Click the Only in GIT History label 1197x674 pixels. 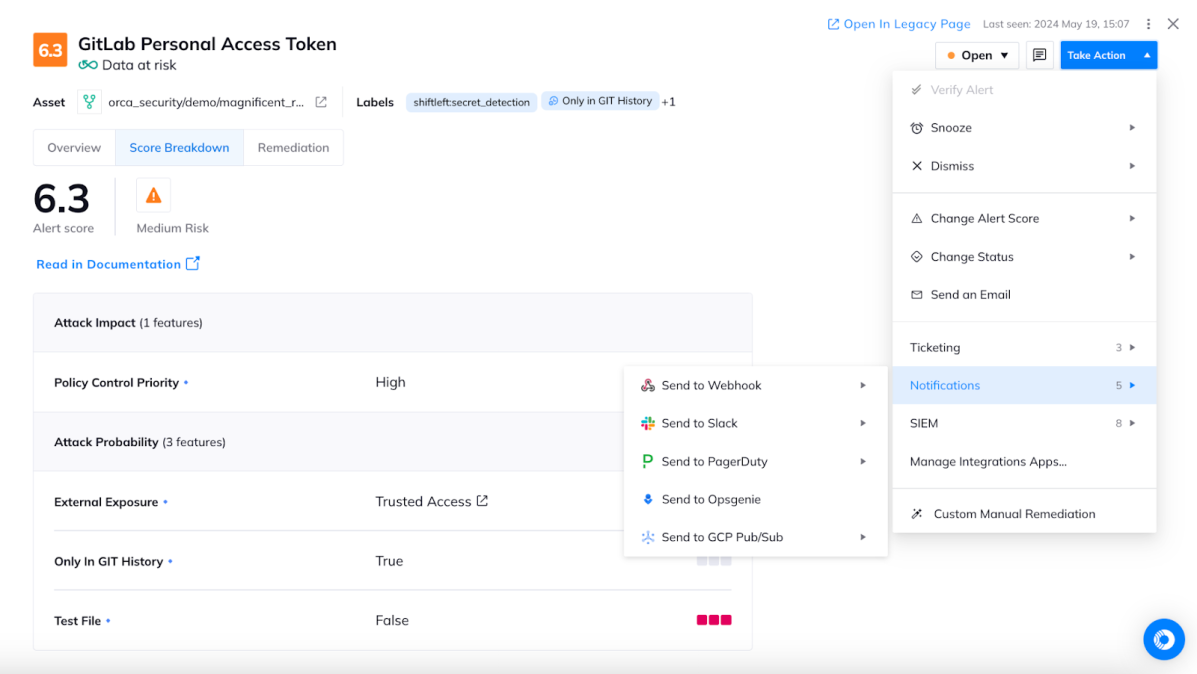tap(600, 101)
